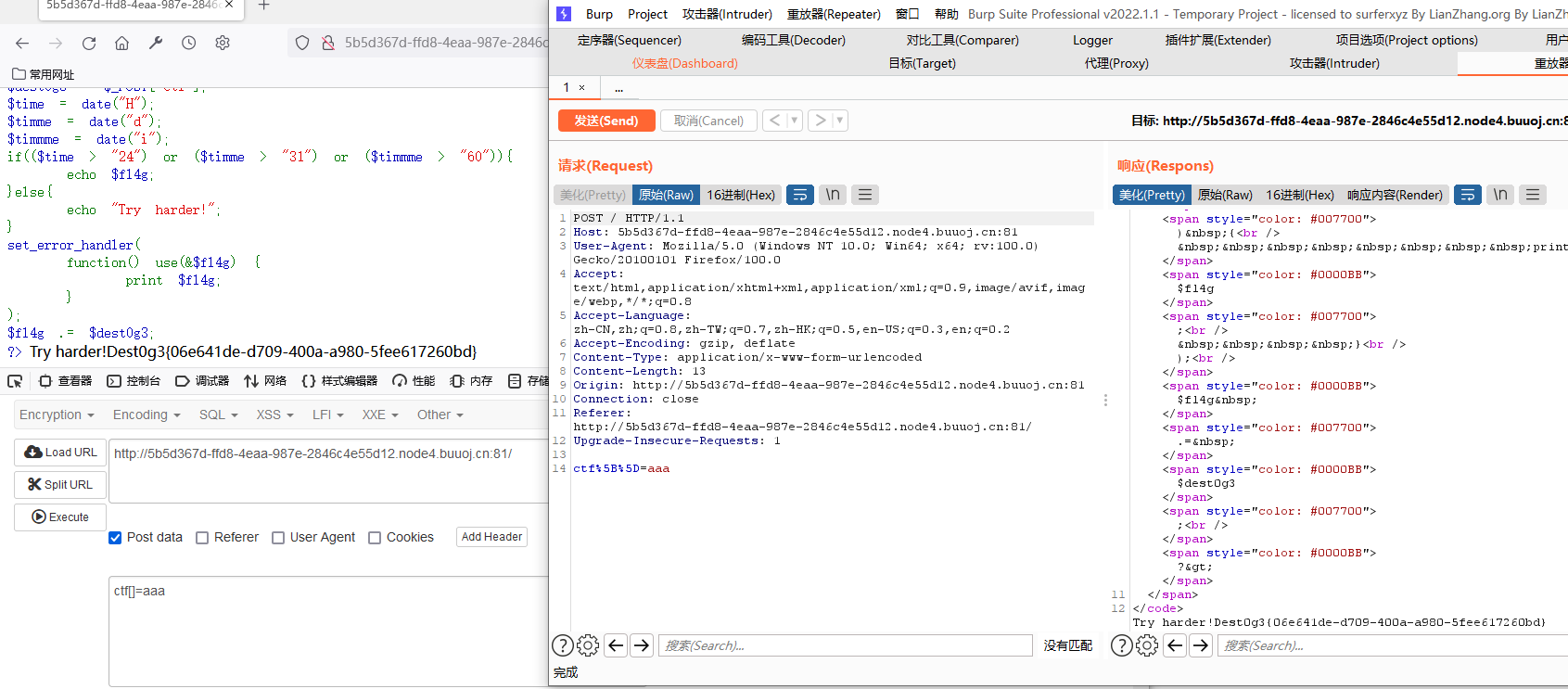
Task: Open the 网络 Network devtools tab
Action: (x=265, y=381)
